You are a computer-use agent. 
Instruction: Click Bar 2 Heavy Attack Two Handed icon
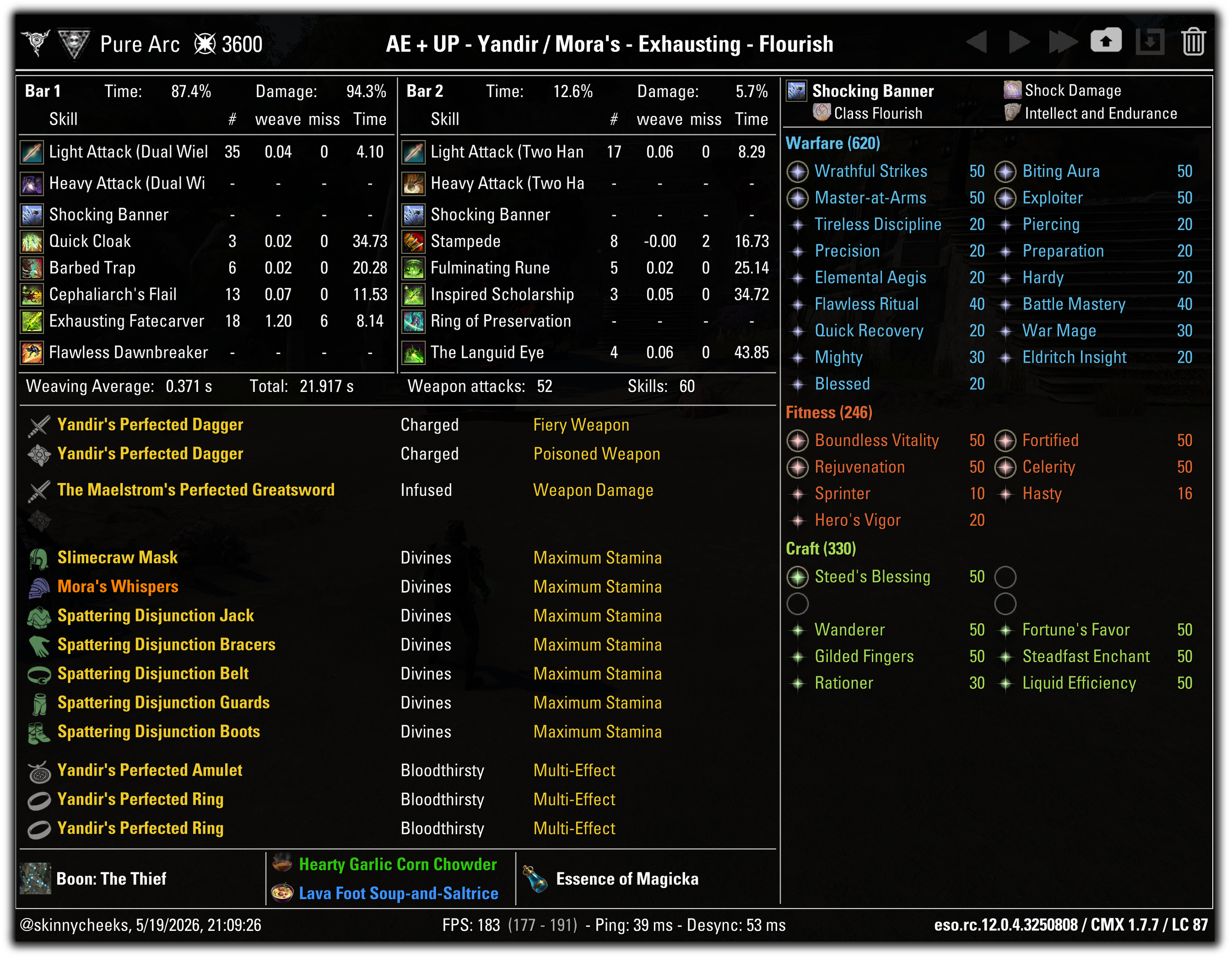(413, 183)
